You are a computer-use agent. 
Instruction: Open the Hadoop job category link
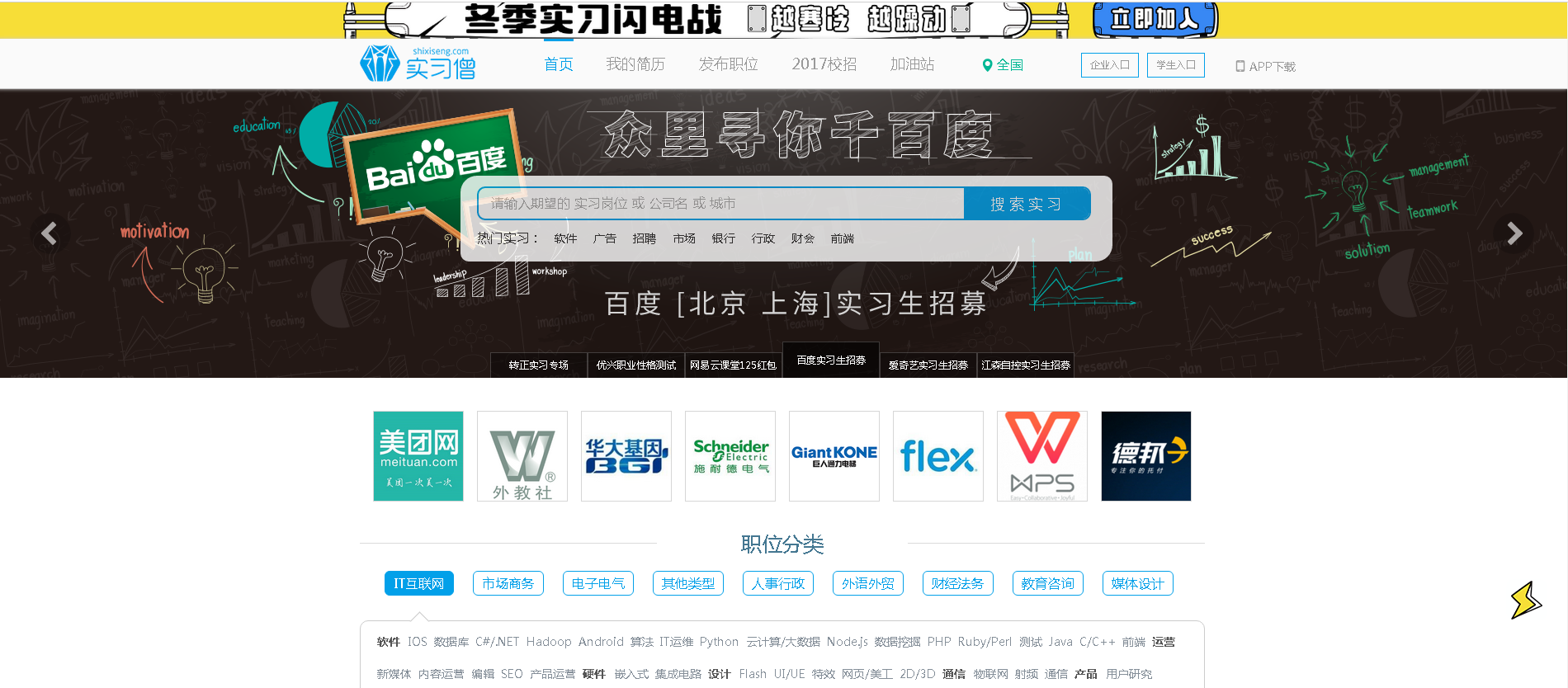point(549,642)
